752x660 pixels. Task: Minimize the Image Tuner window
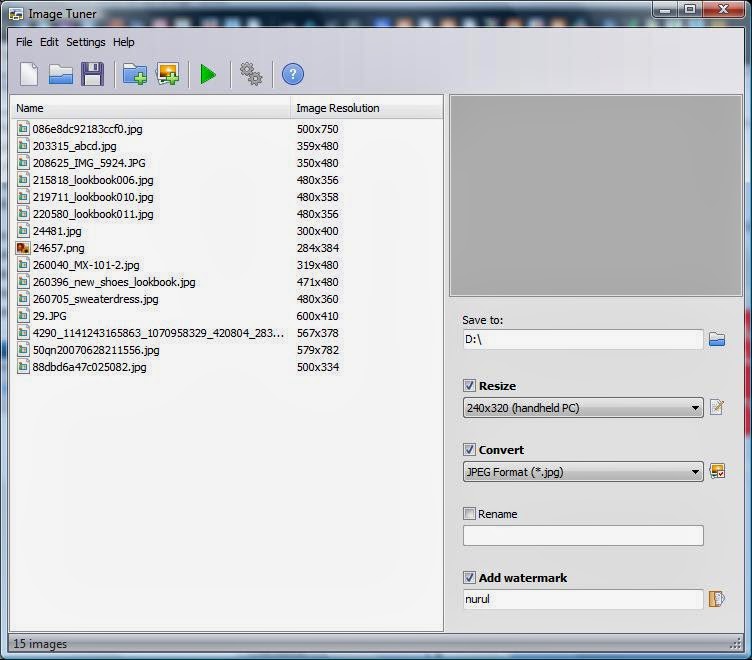pyautogui.click(x=665, y=10)
